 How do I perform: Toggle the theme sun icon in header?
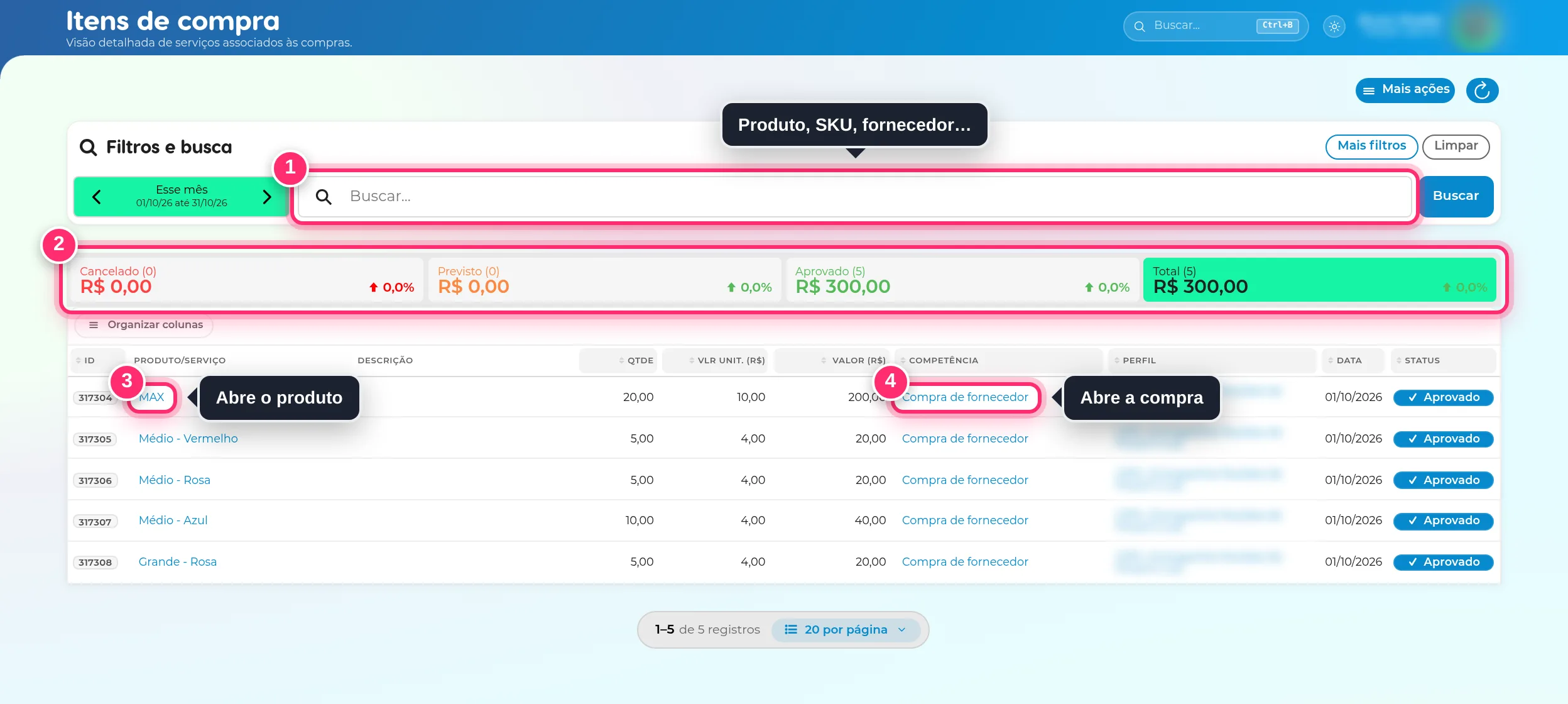point(1334,26)
